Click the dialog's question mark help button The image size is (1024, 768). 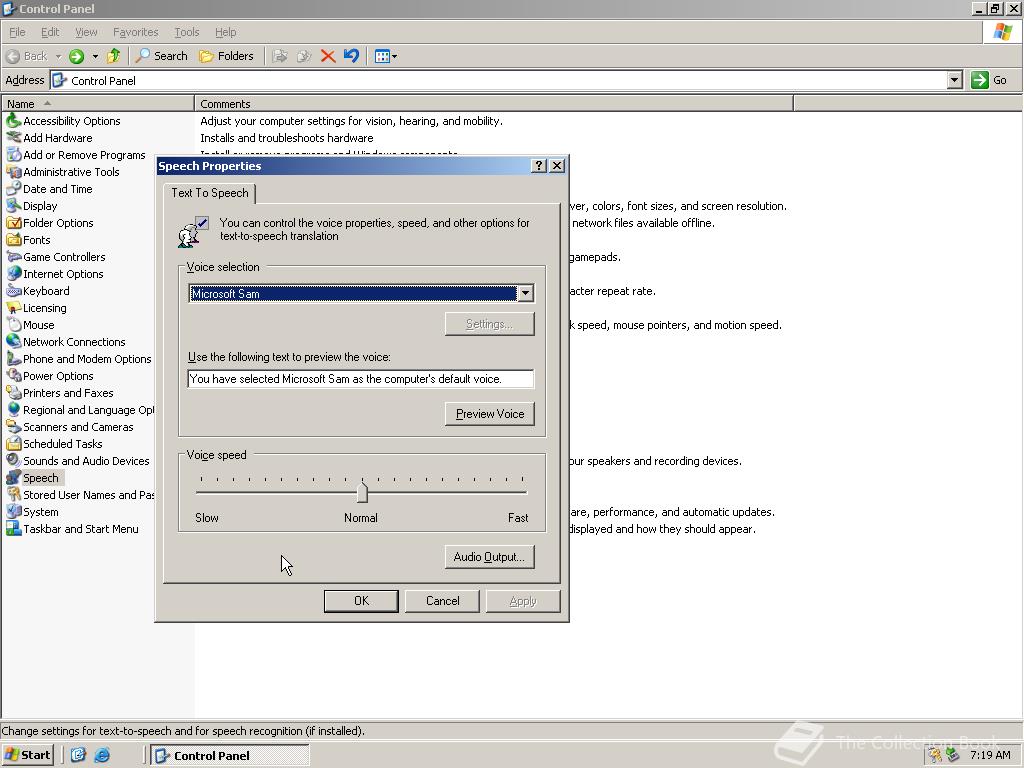click(x=539, y=166)
